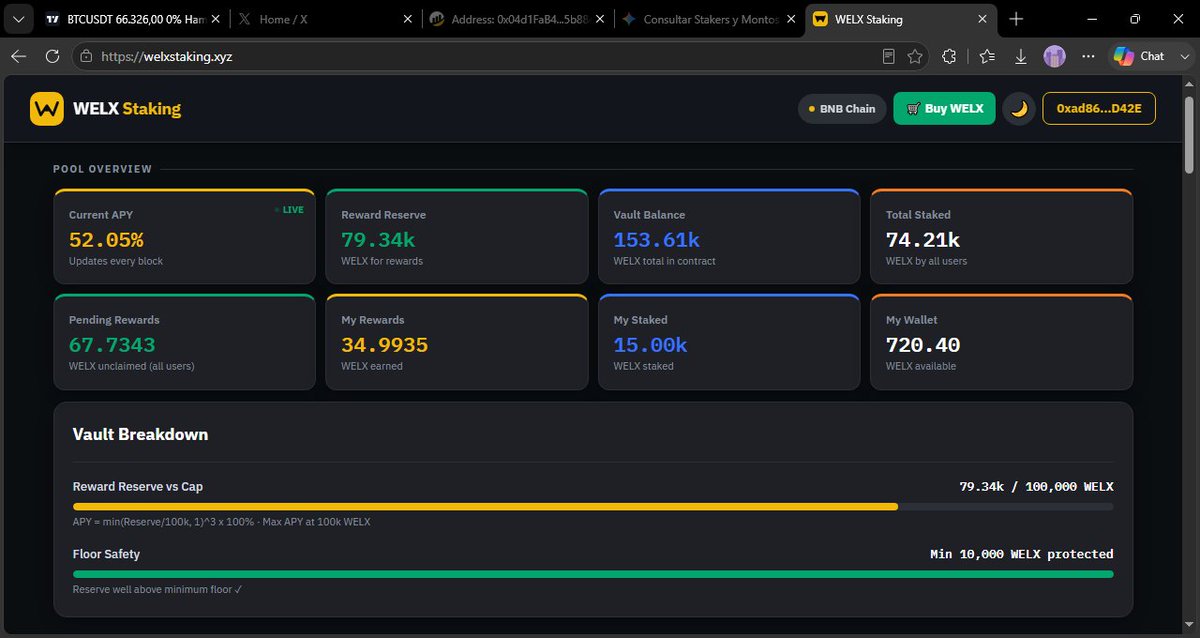
Task: Click the WELX yellow logo icon
Action: (x=46, y=108)
